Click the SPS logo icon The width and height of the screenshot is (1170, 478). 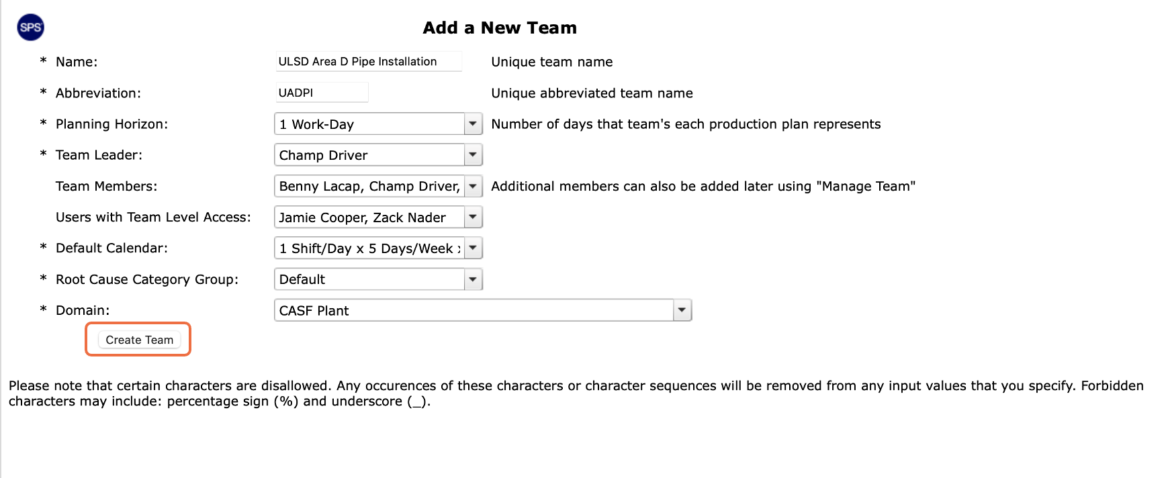coord(30,28)
